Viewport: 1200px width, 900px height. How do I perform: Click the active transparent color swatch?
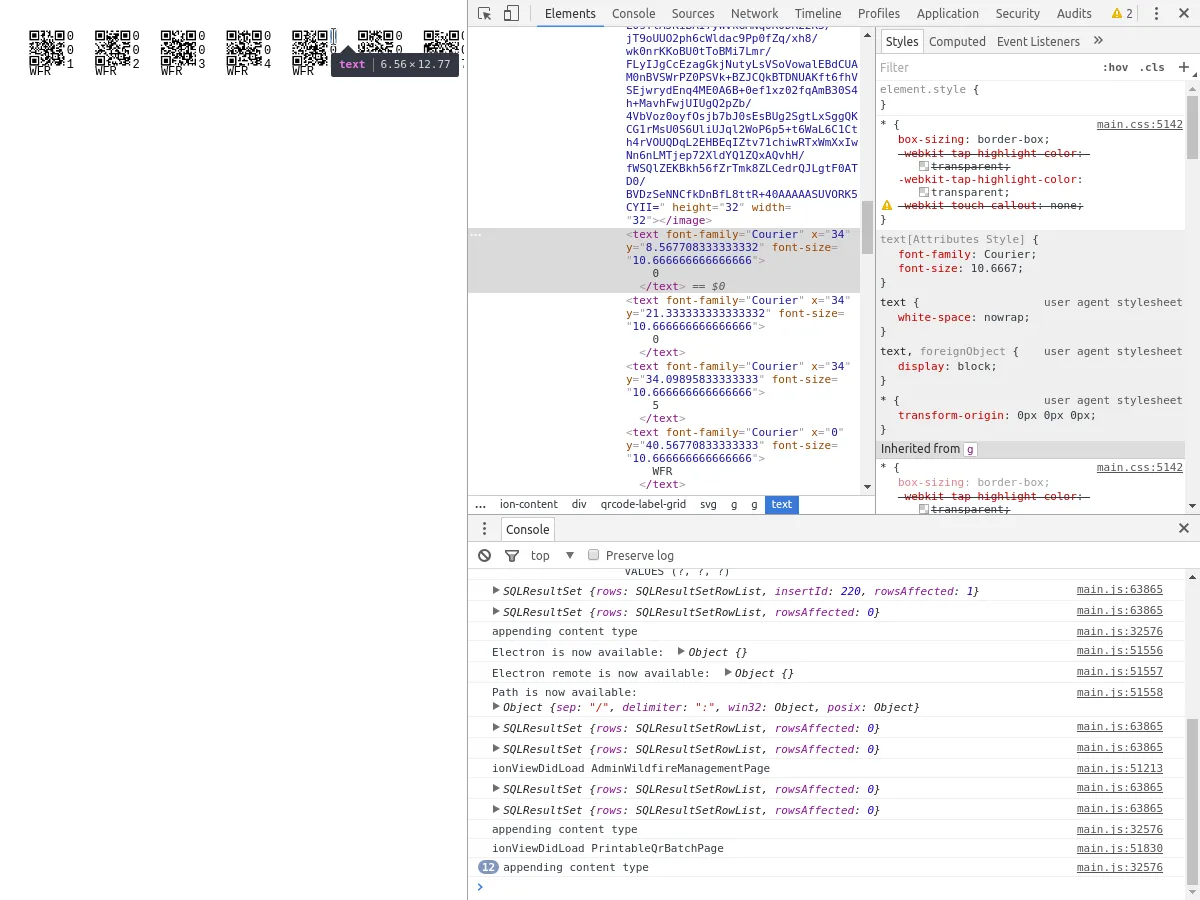click(x=924, y=192)
